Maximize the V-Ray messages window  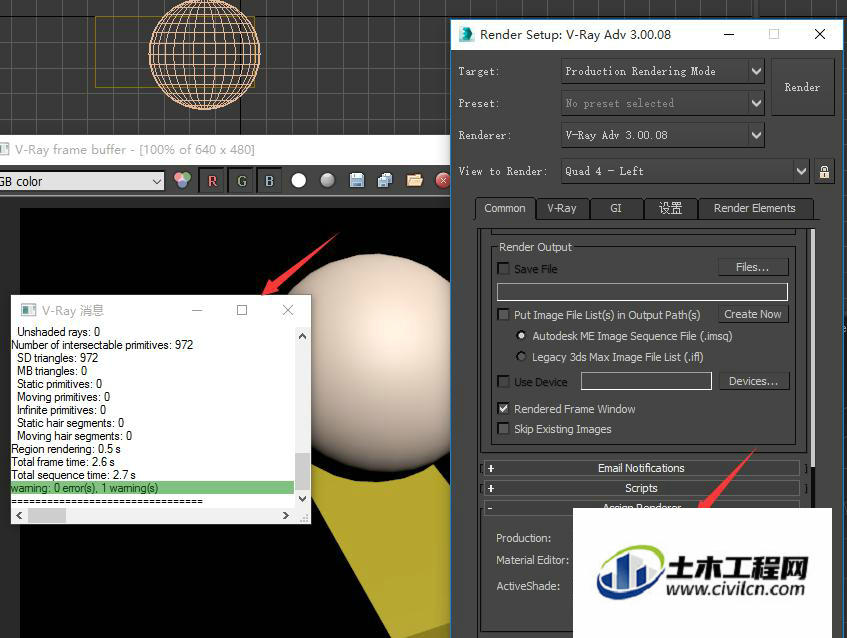point(242,310)
